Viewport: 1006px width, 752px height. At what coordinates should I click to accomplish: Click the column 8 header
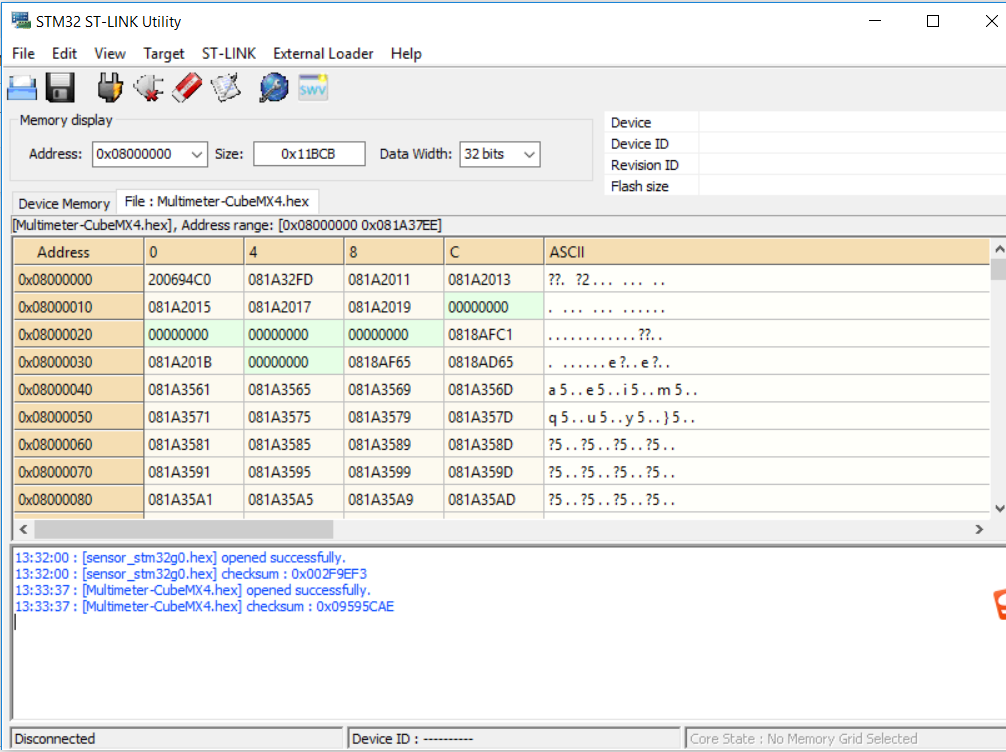click(x=394, y=252)
